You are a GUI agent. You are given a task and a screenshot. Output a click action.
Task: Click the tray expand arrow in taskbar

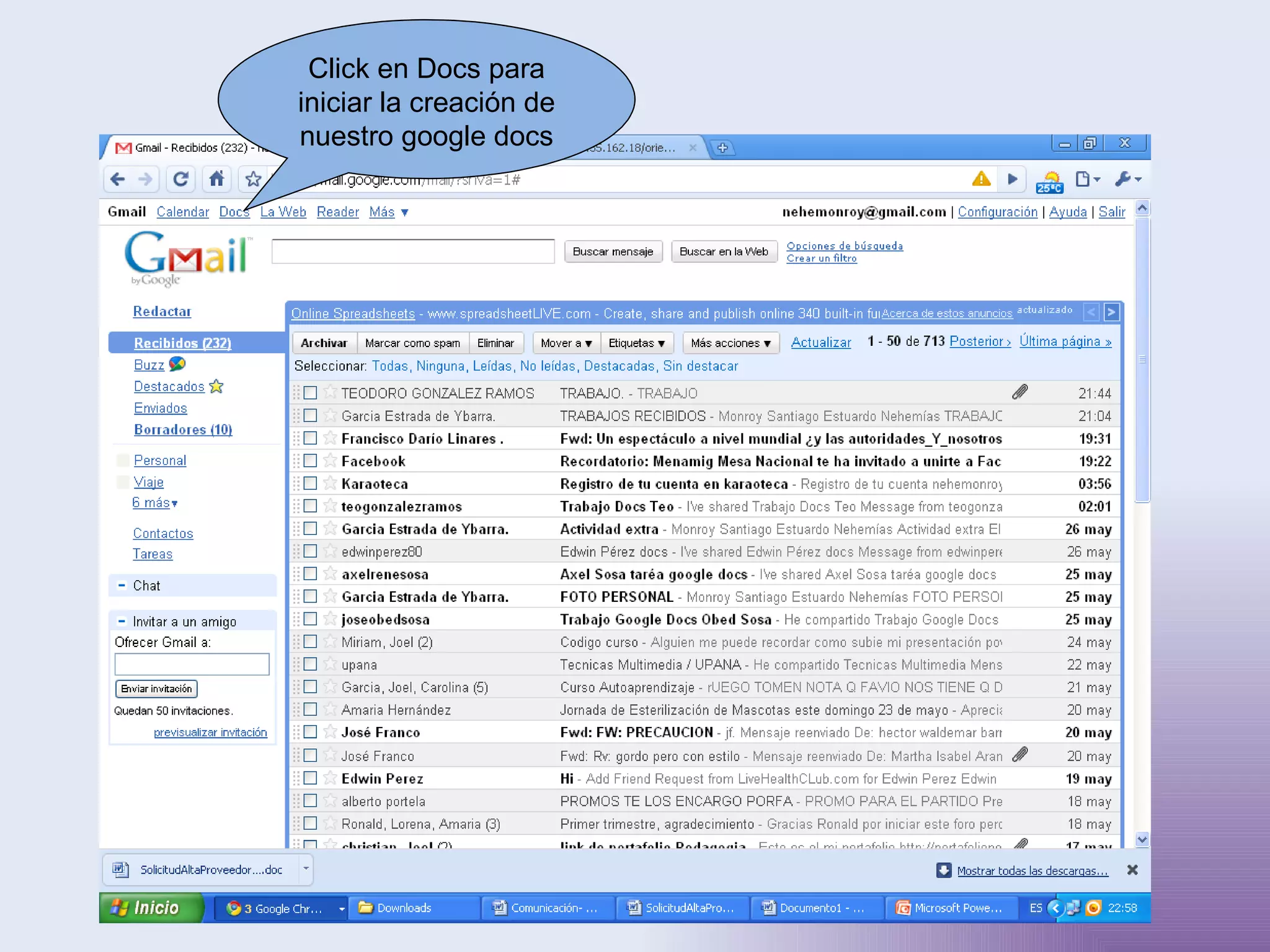coord(1055,908)
